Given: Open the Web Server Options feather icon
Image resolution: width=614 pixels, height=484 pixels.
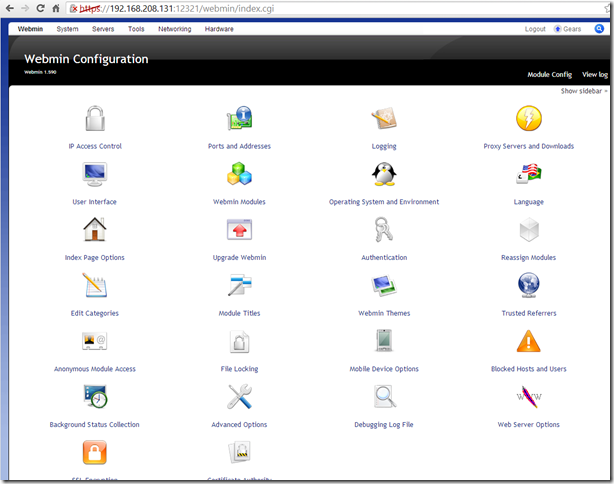Looking at the screenshot, I should (529, 397).
